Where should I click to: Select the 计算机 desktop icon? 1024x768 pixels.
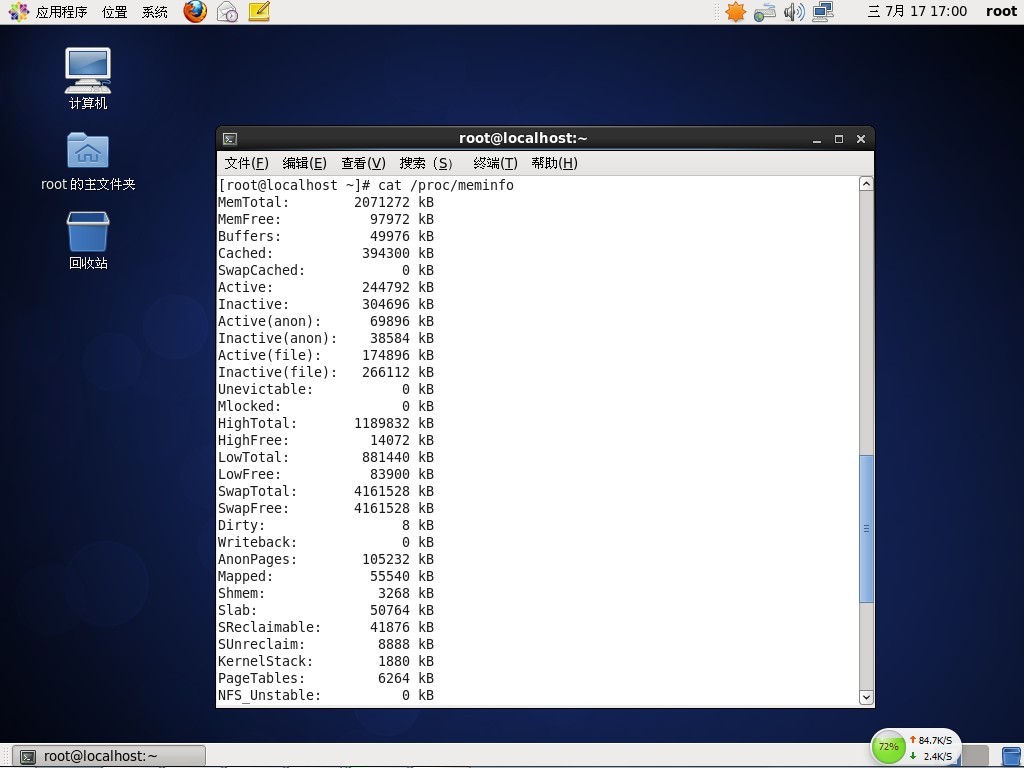88,78
